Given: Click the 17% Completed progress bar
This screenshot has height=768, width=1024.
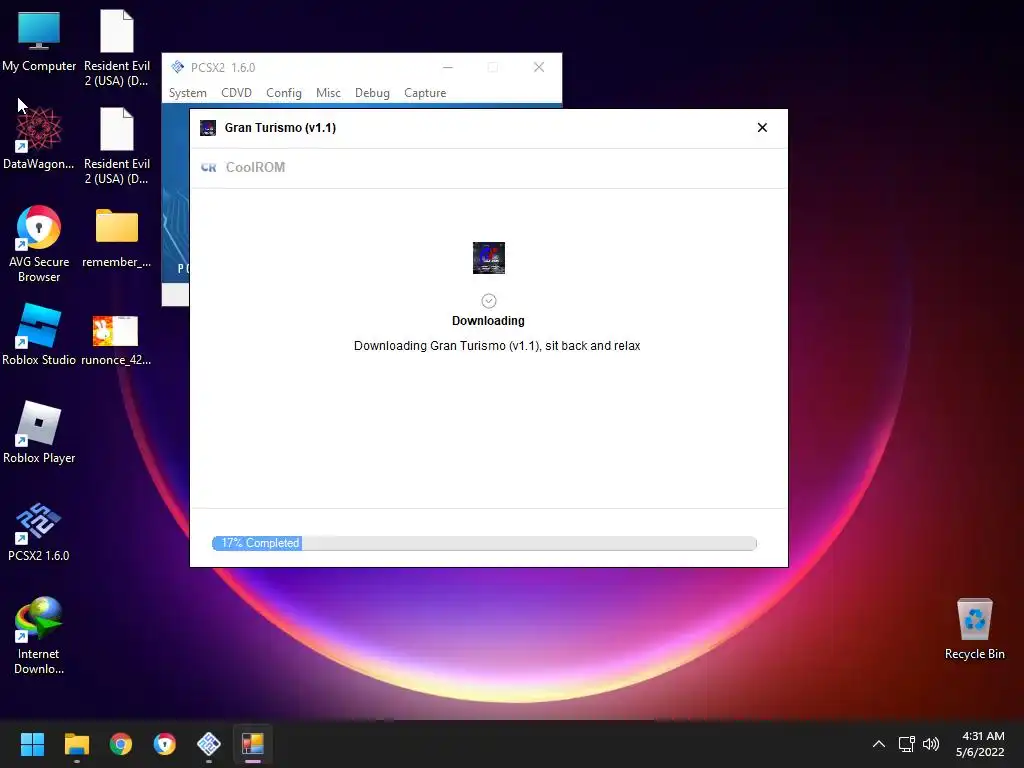Looking at the screenshot, I should (484, 543).
